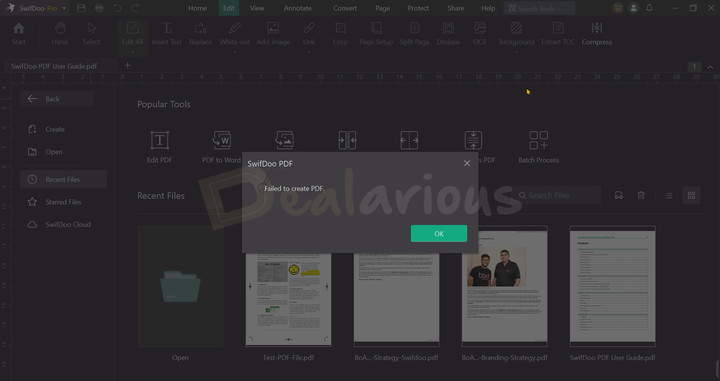Viewport: 720px width, 381px height.
Task: Open the Replace tool
Action: click(x=201, y=34)
